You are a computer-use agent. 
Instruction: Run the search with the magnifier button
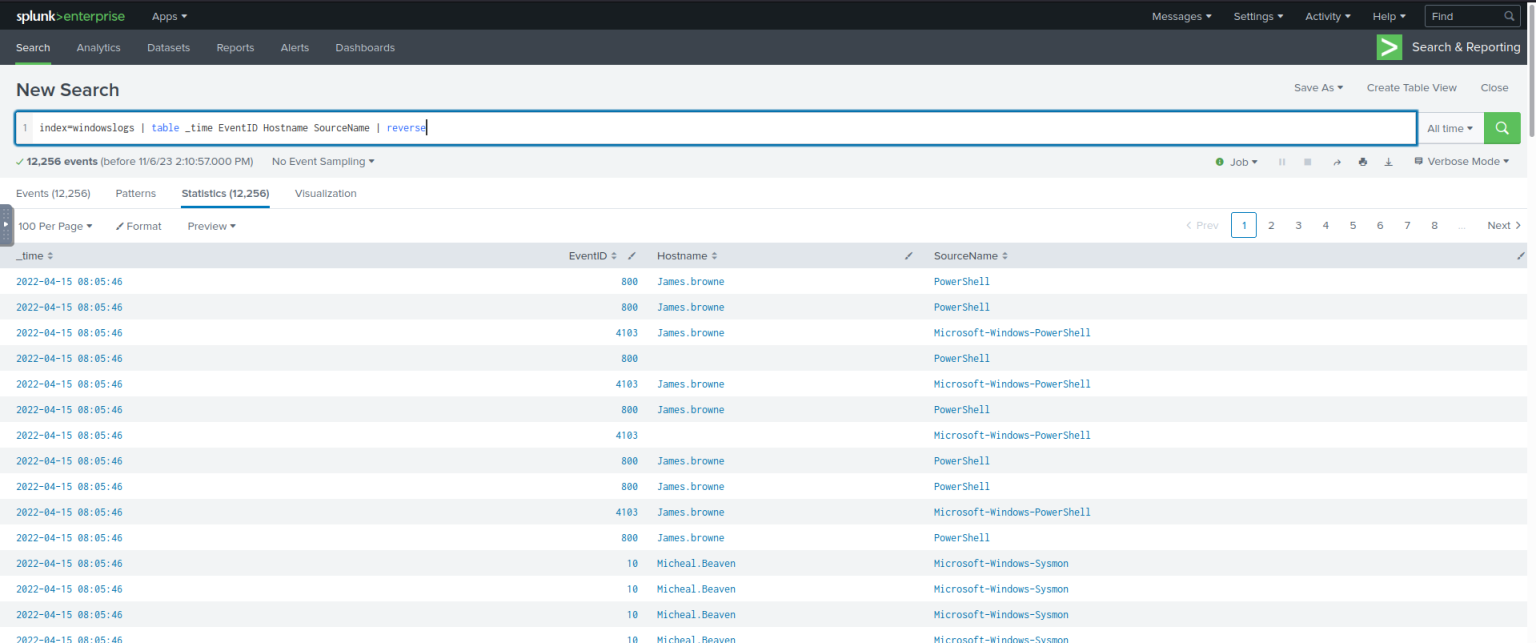[x=1501, y=128]
